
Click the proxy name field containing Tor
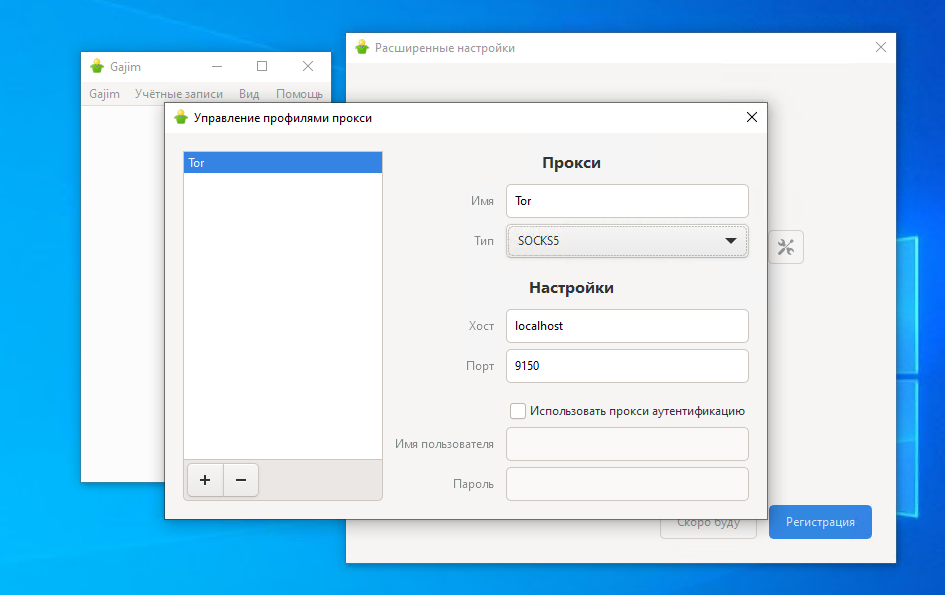(x=627, y=201)
